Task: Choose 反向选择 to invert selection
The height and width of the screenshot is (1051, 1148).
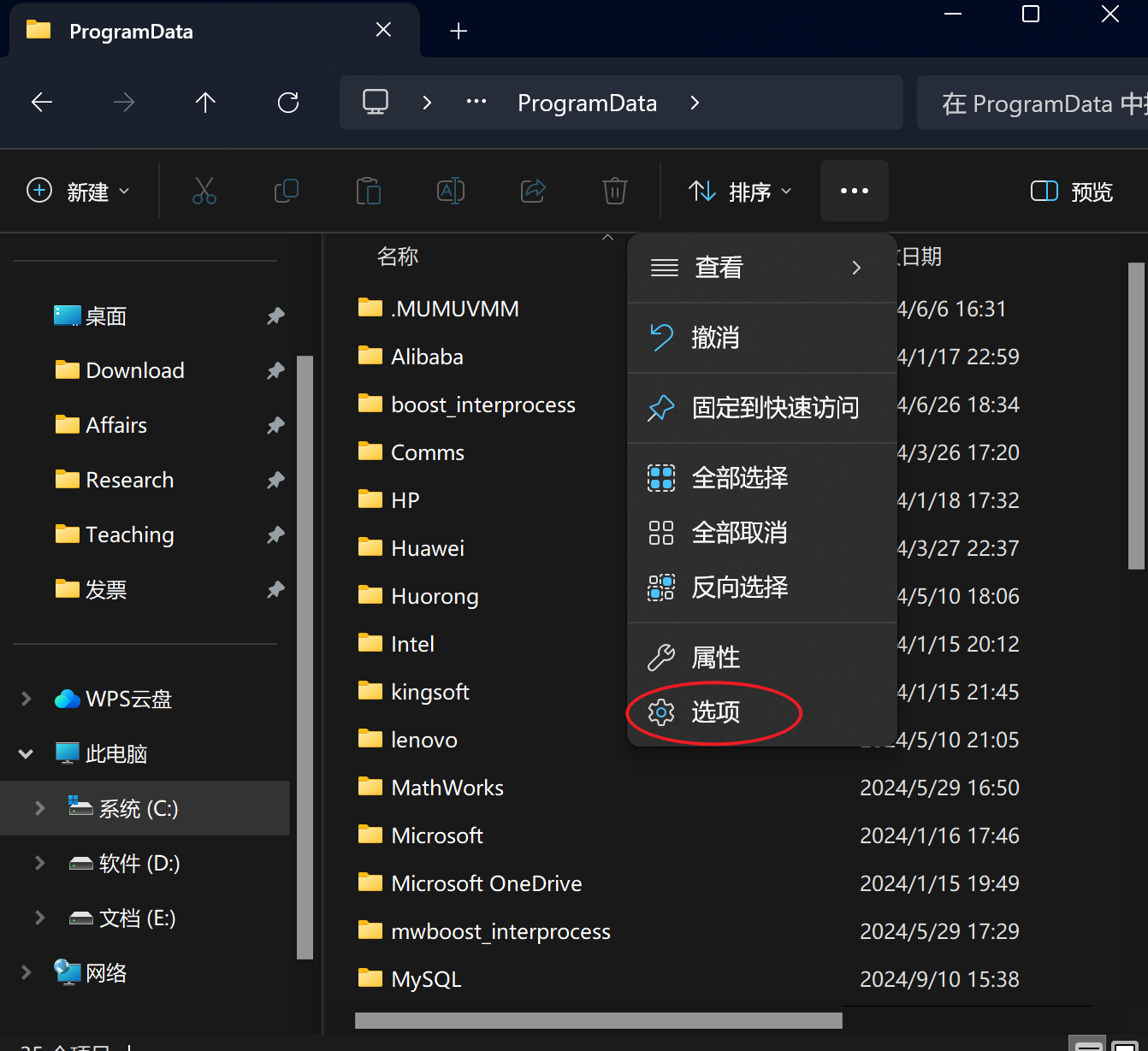Action: [x=739, y=587]
